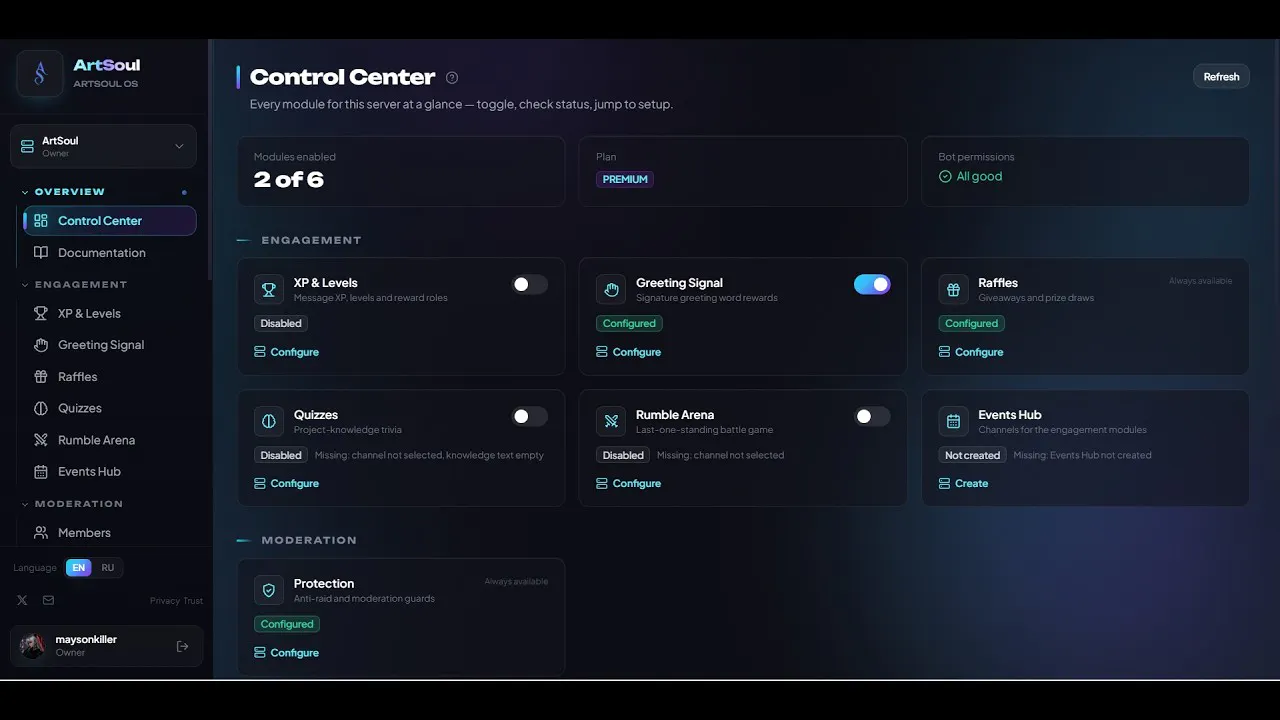
Task: Click the calendar icon beside sidebar Events Hub
Action: 41,472
